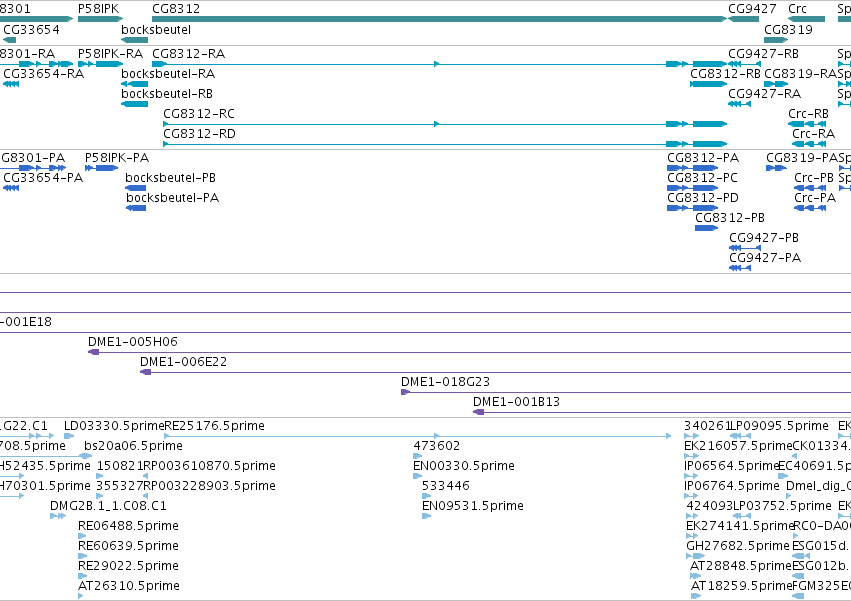This screenshot has height=601, width=851.
Task: Select protein bocksbeutel-PA label
Action: (173, 198)
